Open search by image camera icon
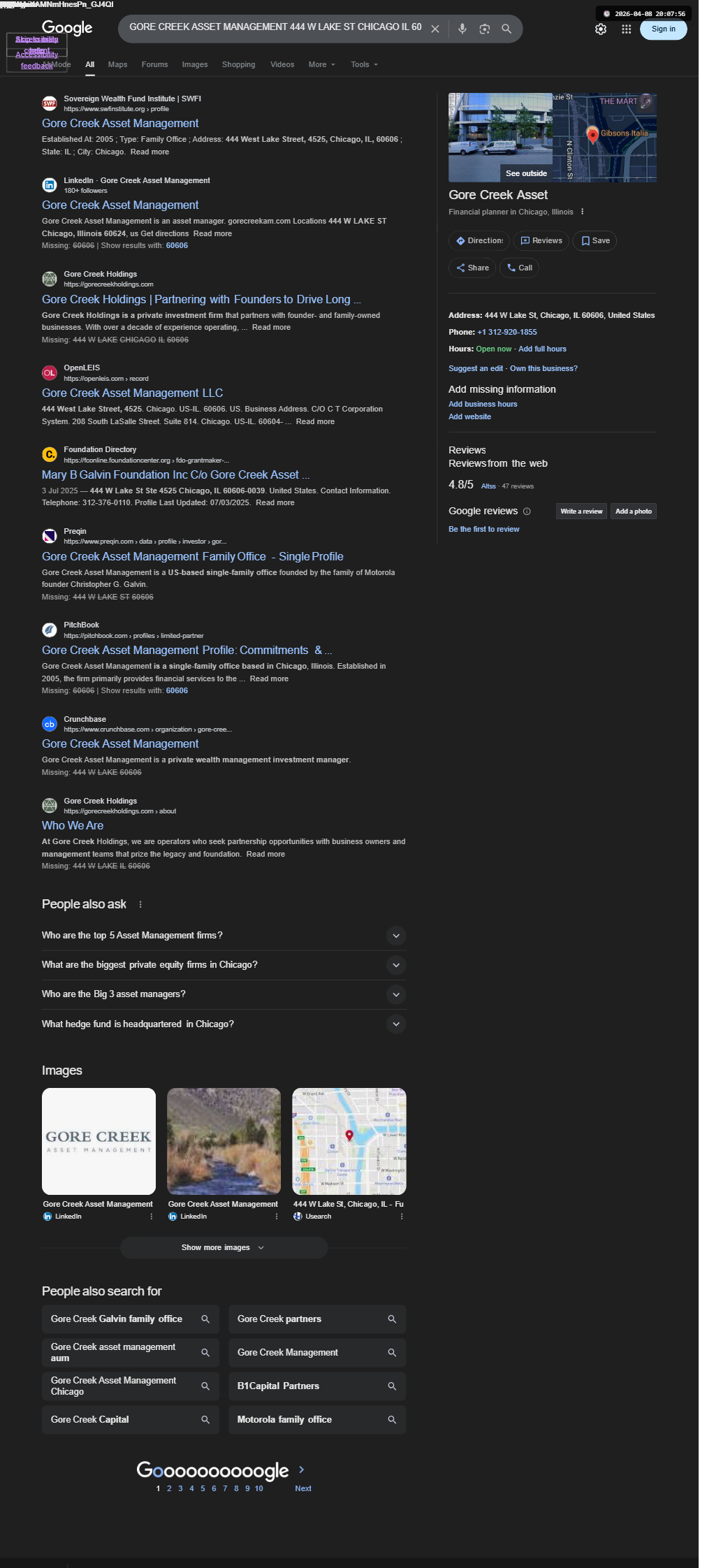The image size is (707, 1568). pyautogui.click(x=484, y=29)
